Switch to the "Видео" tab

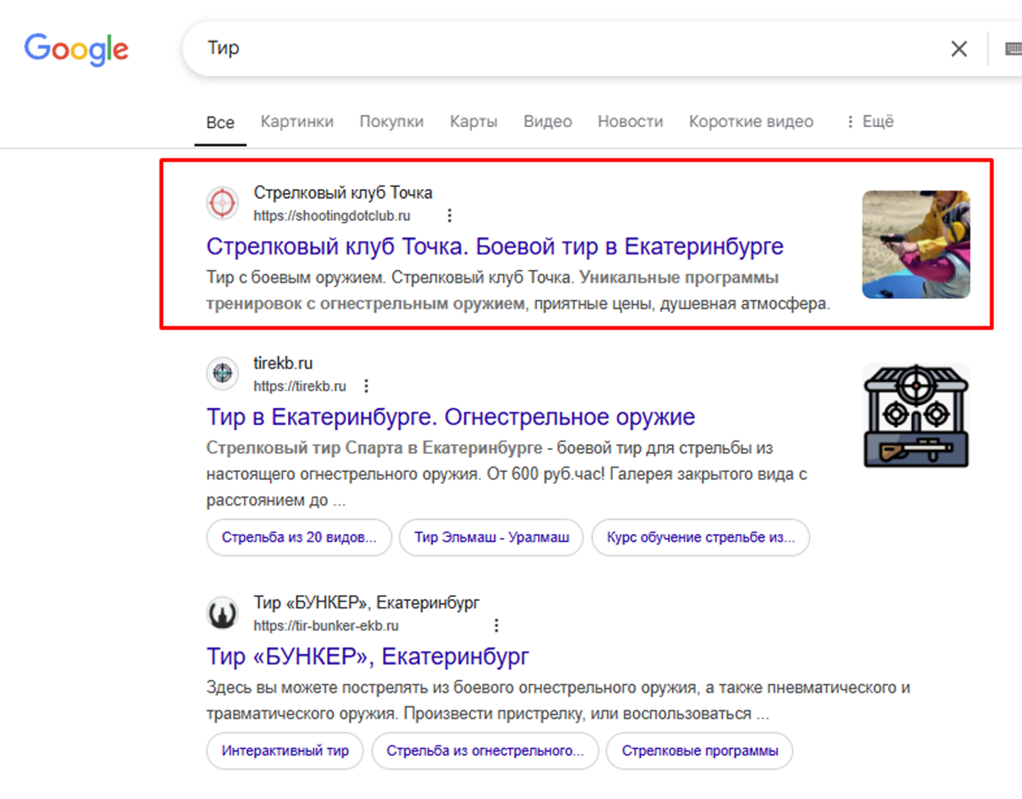coord(548,122)
